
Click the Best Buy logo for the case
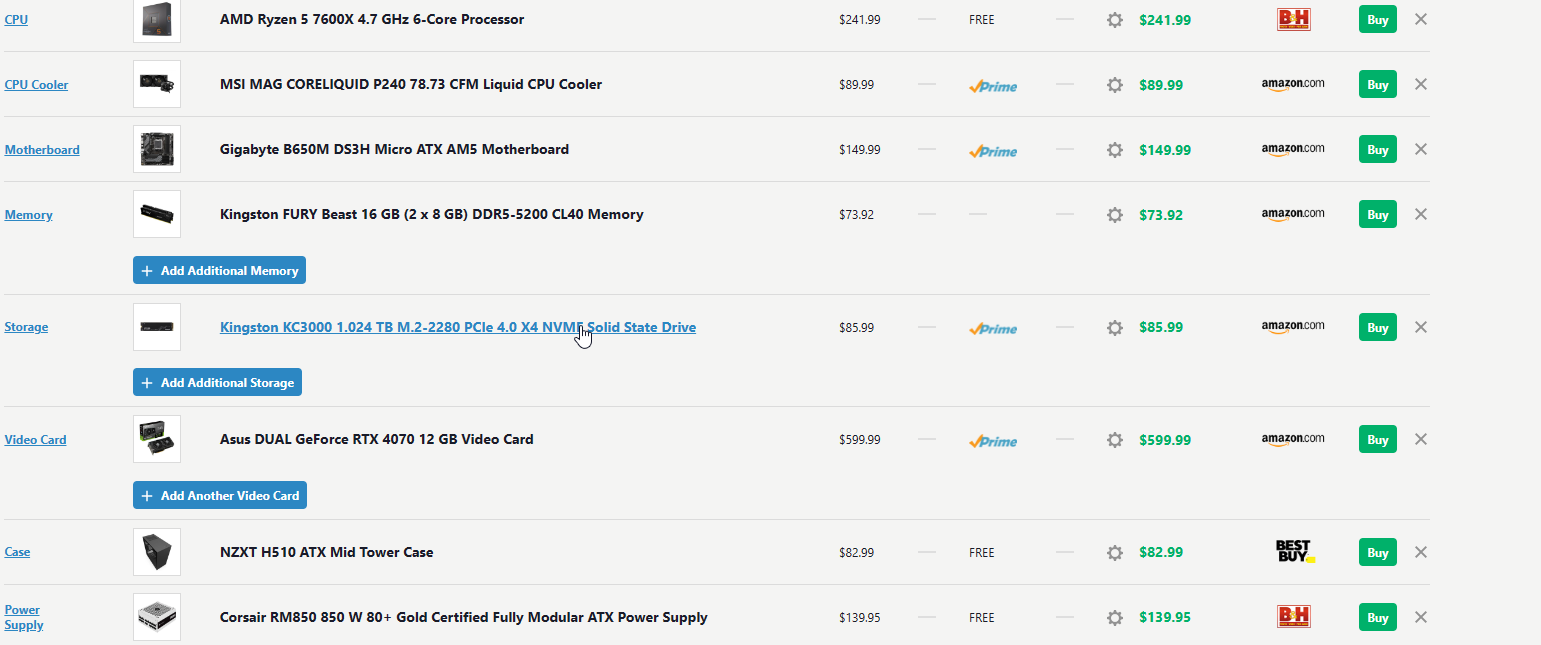(1294, 551)
